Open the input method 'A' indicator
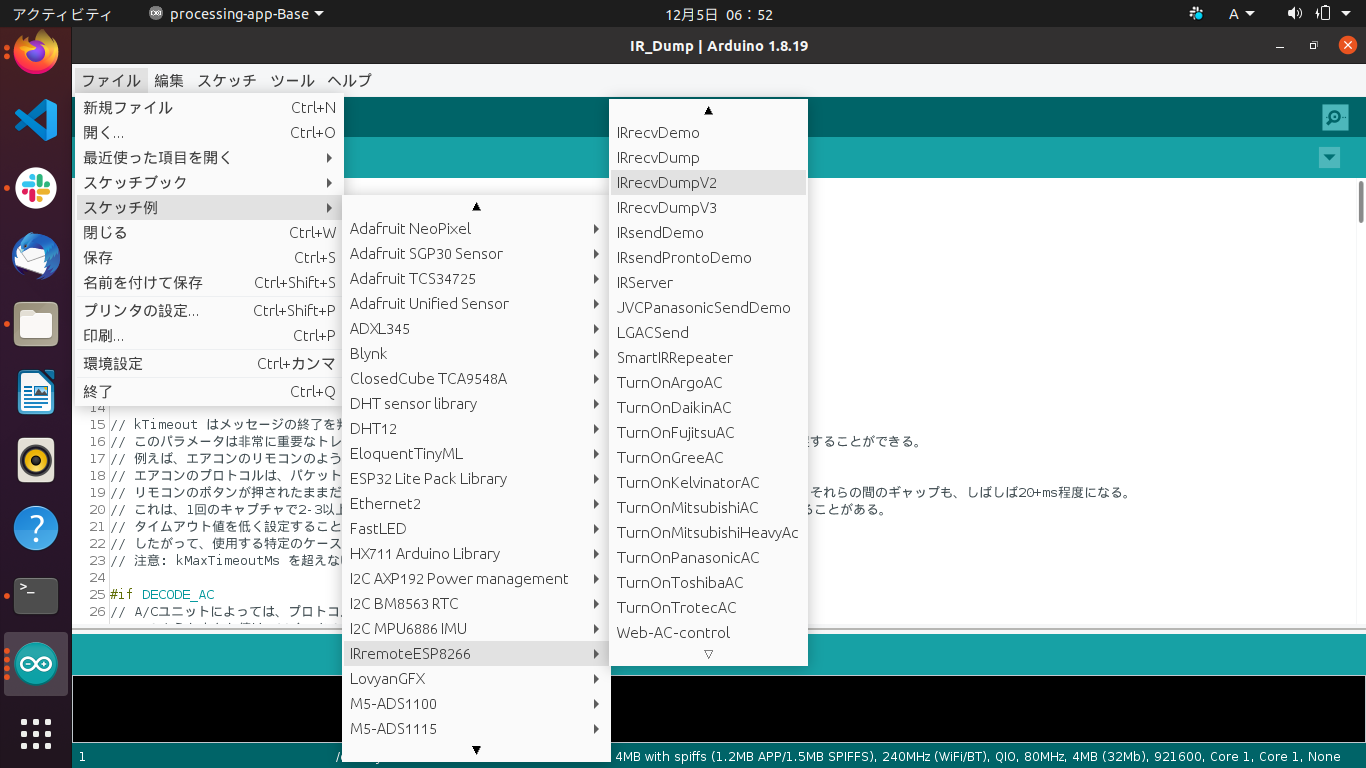Image resolution: width=1366 pixels, height=768 pixels. (x=1241, y=14)
